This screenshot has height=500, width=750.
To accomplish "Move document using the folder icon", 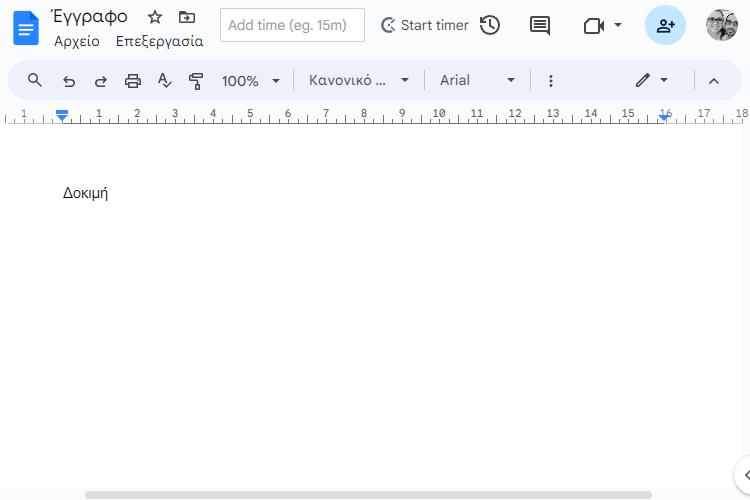I will (187, 18).
